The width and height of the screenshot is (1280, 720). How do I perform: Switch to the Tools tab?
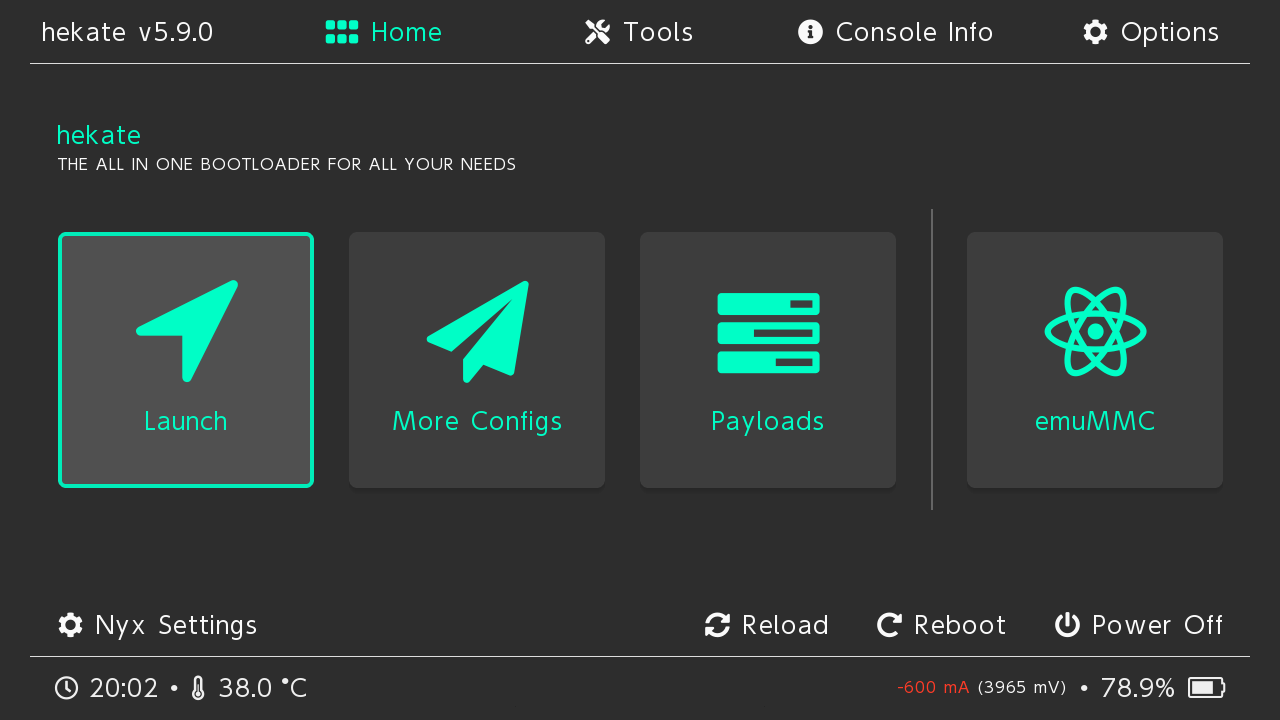[x=639, y=32]
